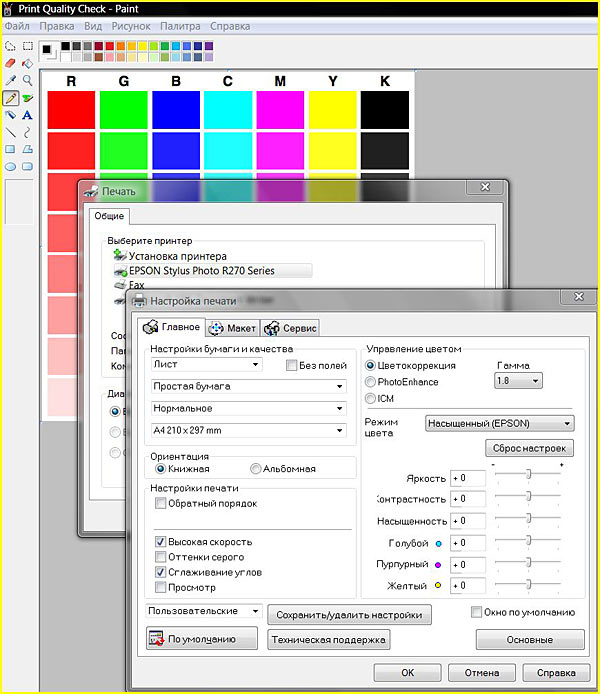Pick the black swatch in Paint palette
Viewport: 600px width, 694px height.
tap(65, 46)
